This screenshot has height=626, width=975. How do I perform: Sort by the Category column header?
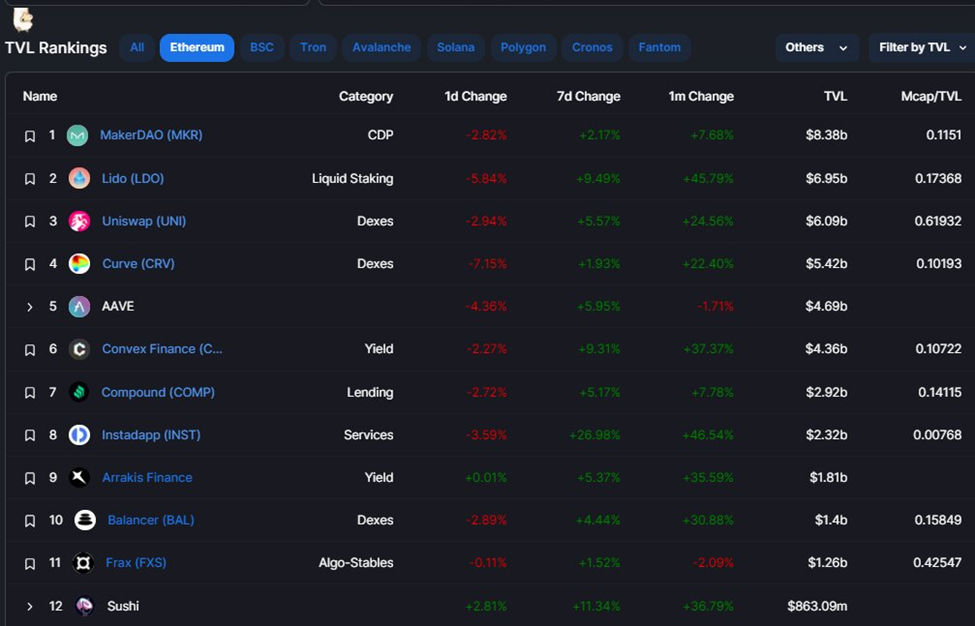(x=366, y=96)
